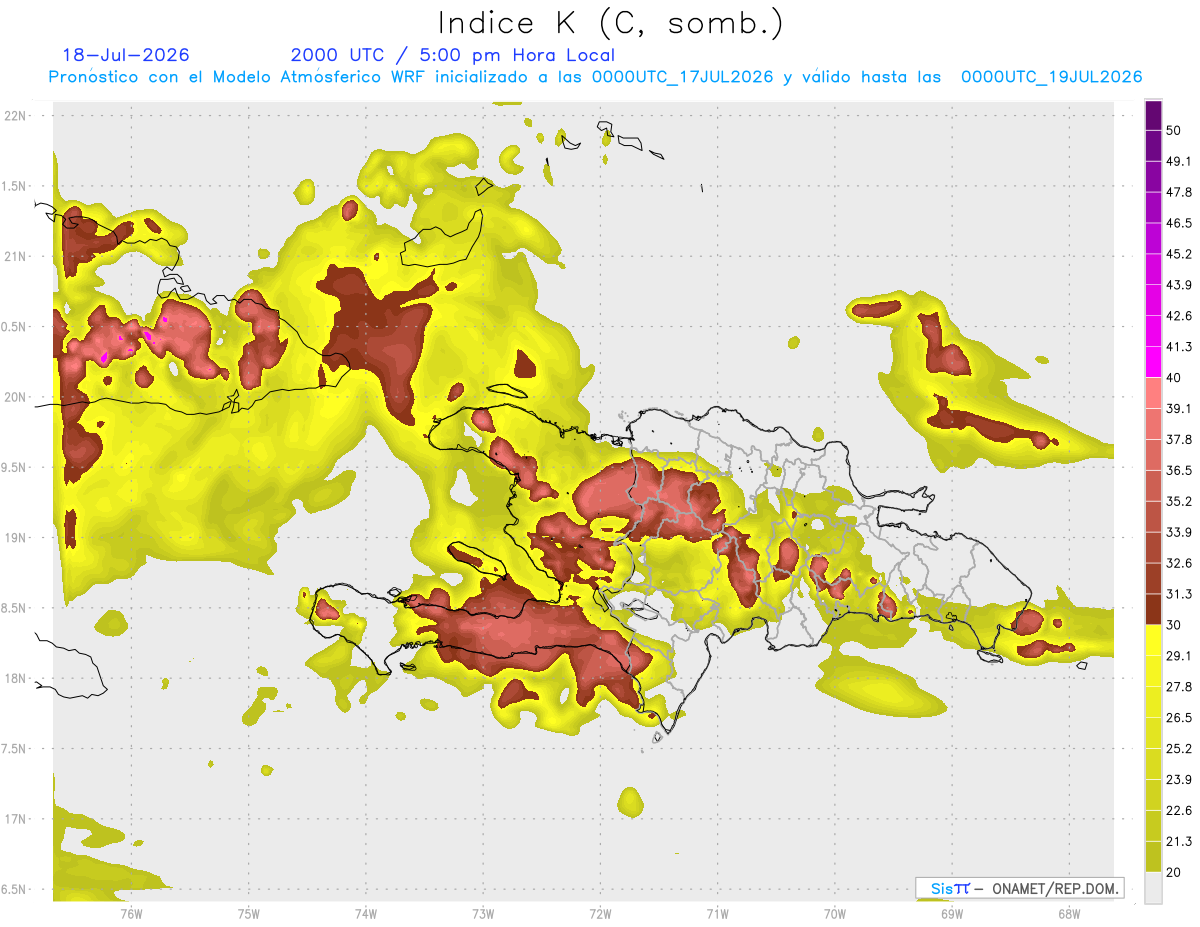Viewport: 1200px width, 927px height.
Task: Click the 20N latitude axis label
Action: pyautogui.click(x=15, y=397)
